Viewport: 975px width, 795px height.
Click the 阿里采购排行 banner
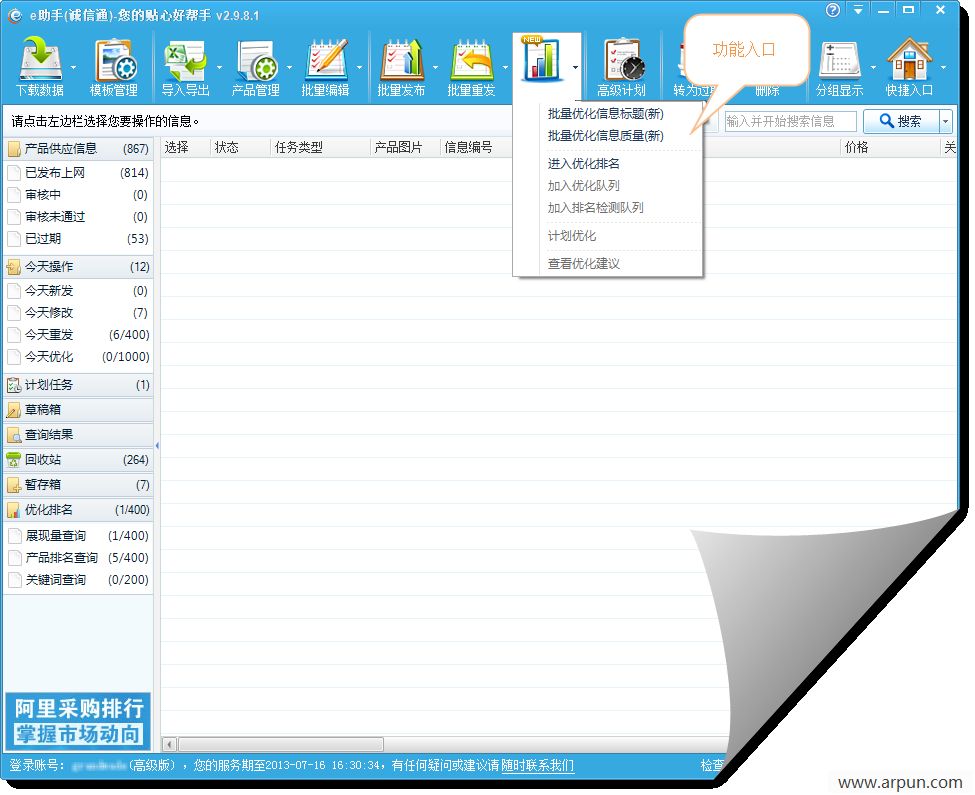(x=78, y=722)
